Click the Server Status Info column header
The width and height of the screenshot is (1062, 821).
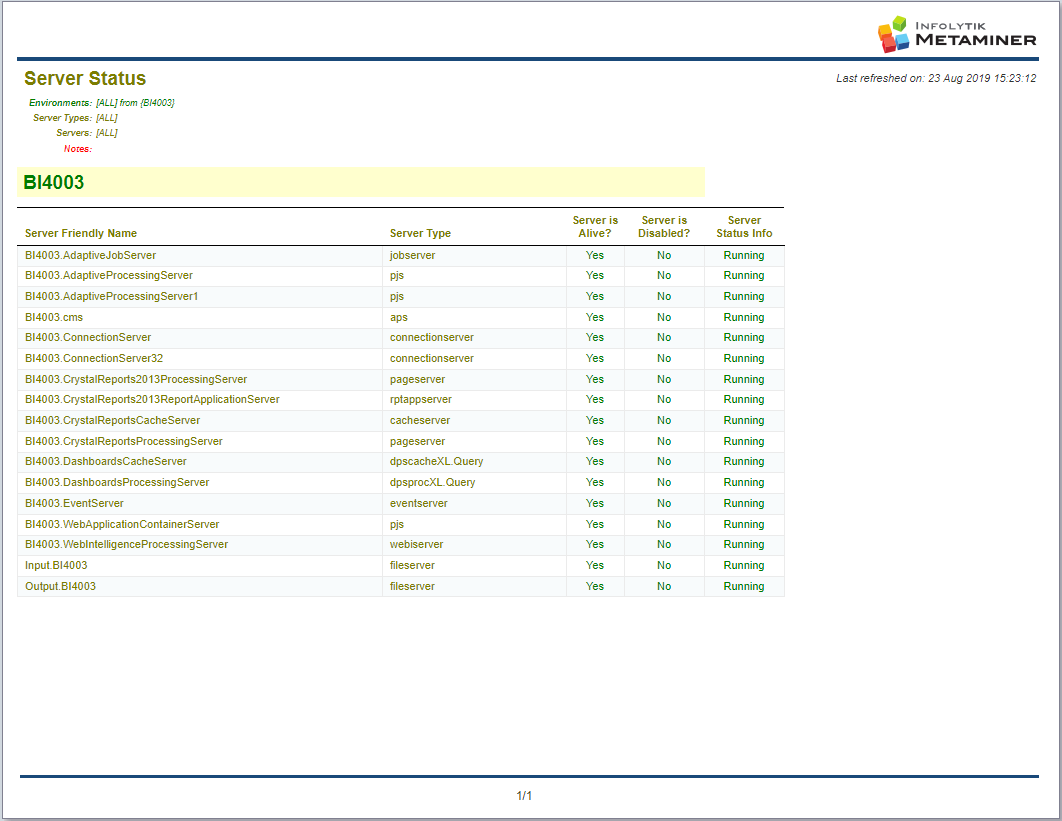[x=744, y=227]
